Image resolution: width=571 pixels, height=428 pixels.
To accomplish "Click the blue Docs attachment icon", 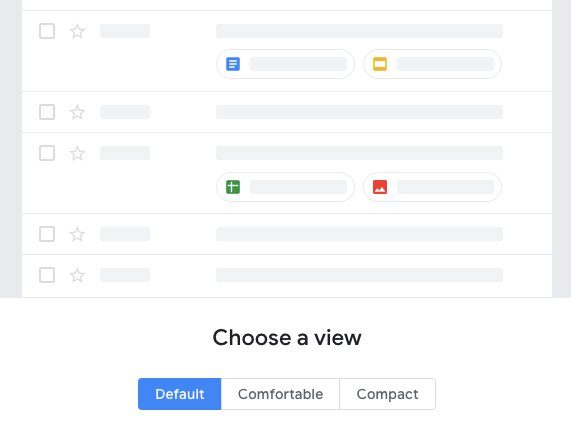I will point(233,64).
